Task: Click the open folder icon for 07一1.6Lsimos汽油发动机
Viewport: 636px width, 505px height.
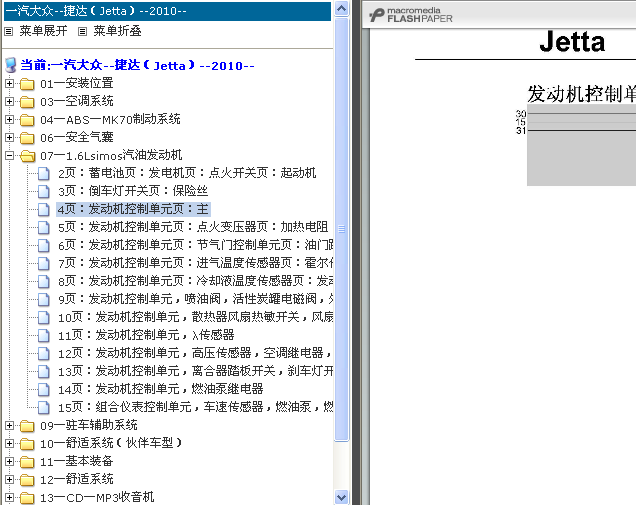Action: 27,156
